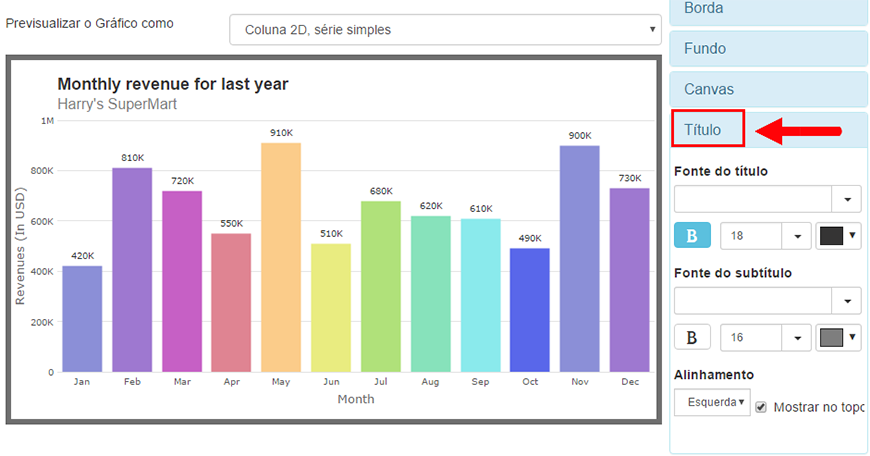Open the dark title color swatch picker

(838, 236)
